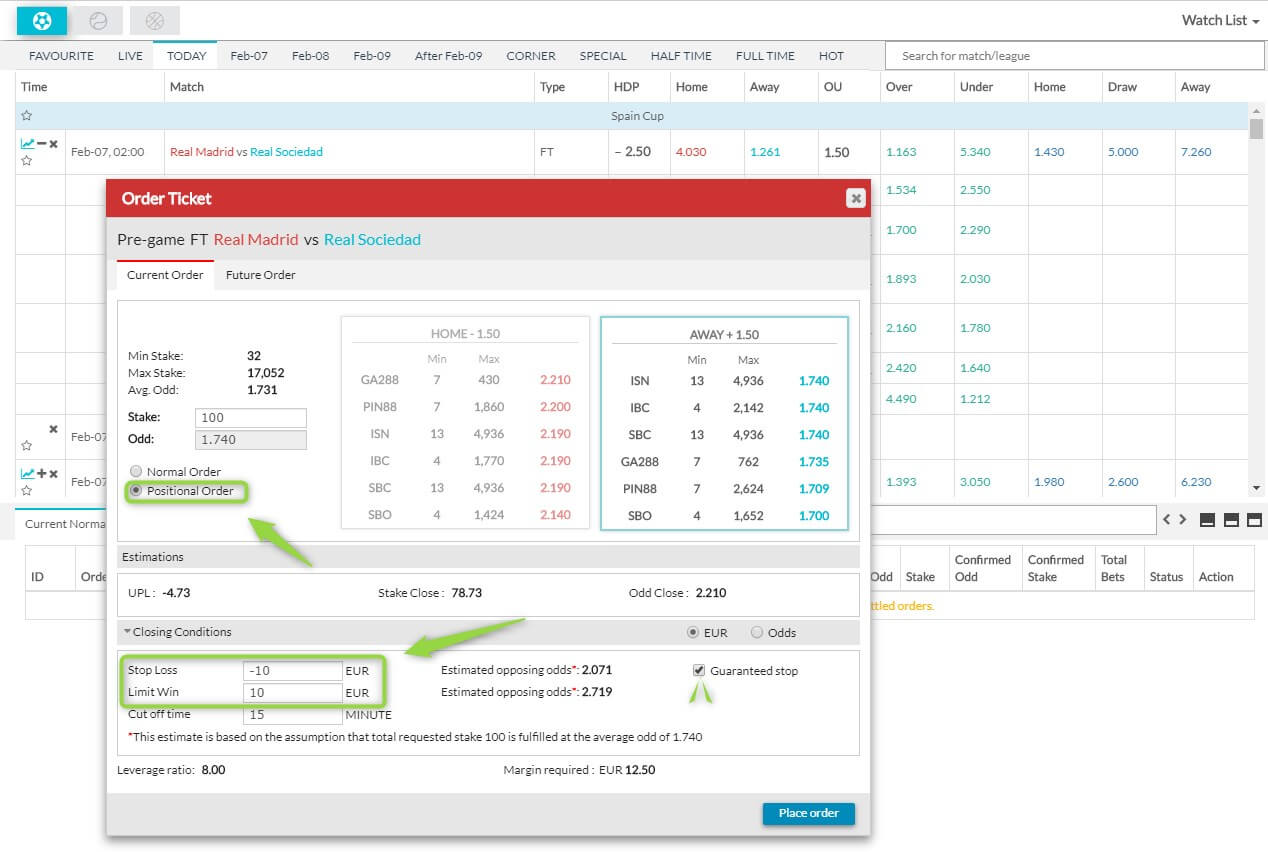This screenshot has width=1268, height=852.
Task: Click home HDP odd 4.030
Action: pos(691,152)
